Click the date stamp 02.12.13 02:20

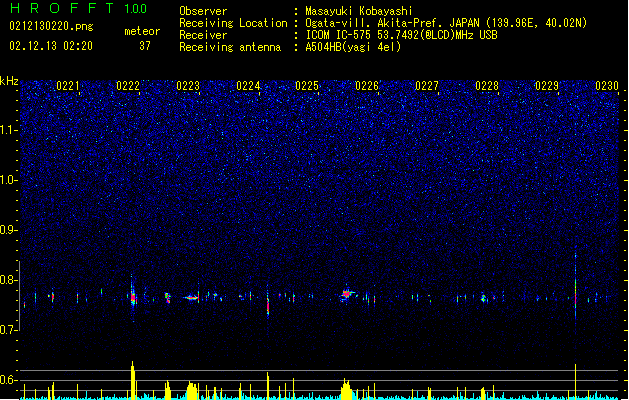(x=51, y=46)
